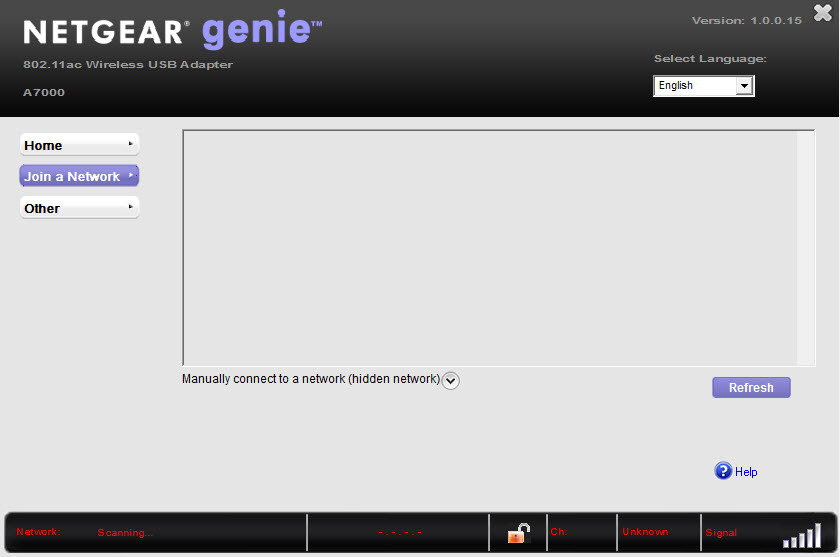Click the English language field

(695, 86)
